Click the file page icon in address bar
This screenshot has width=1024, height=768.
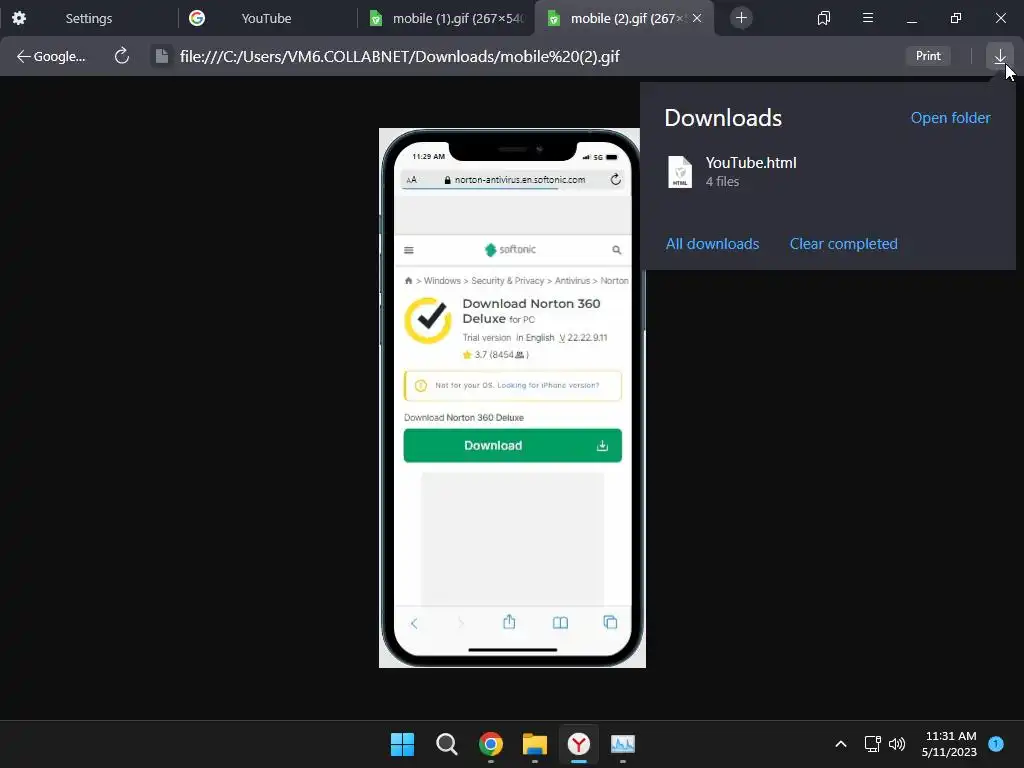click(x=161, y=56)
